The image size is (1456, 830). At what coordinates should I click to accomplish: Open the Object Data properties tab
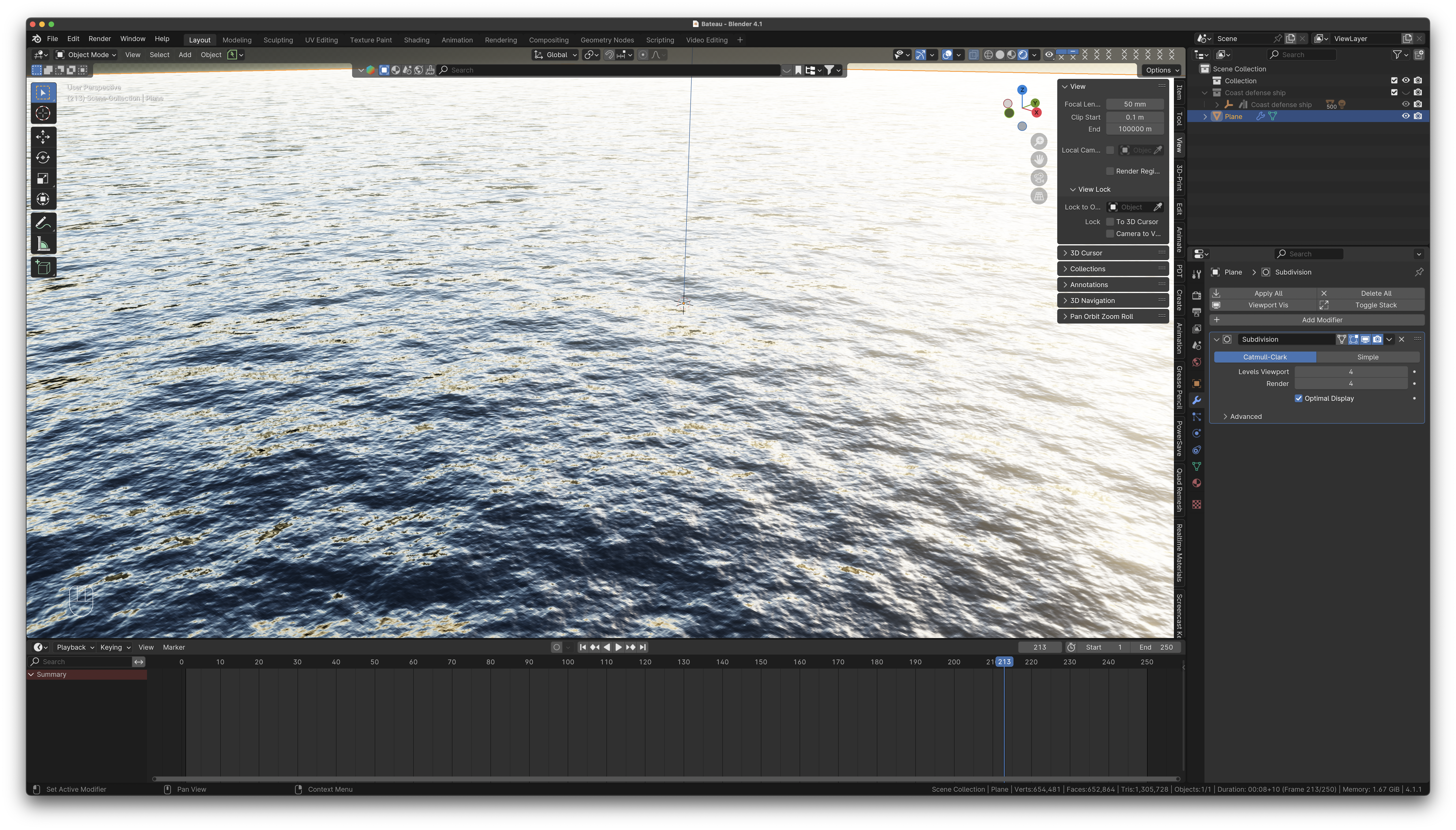pos(1197,466)
